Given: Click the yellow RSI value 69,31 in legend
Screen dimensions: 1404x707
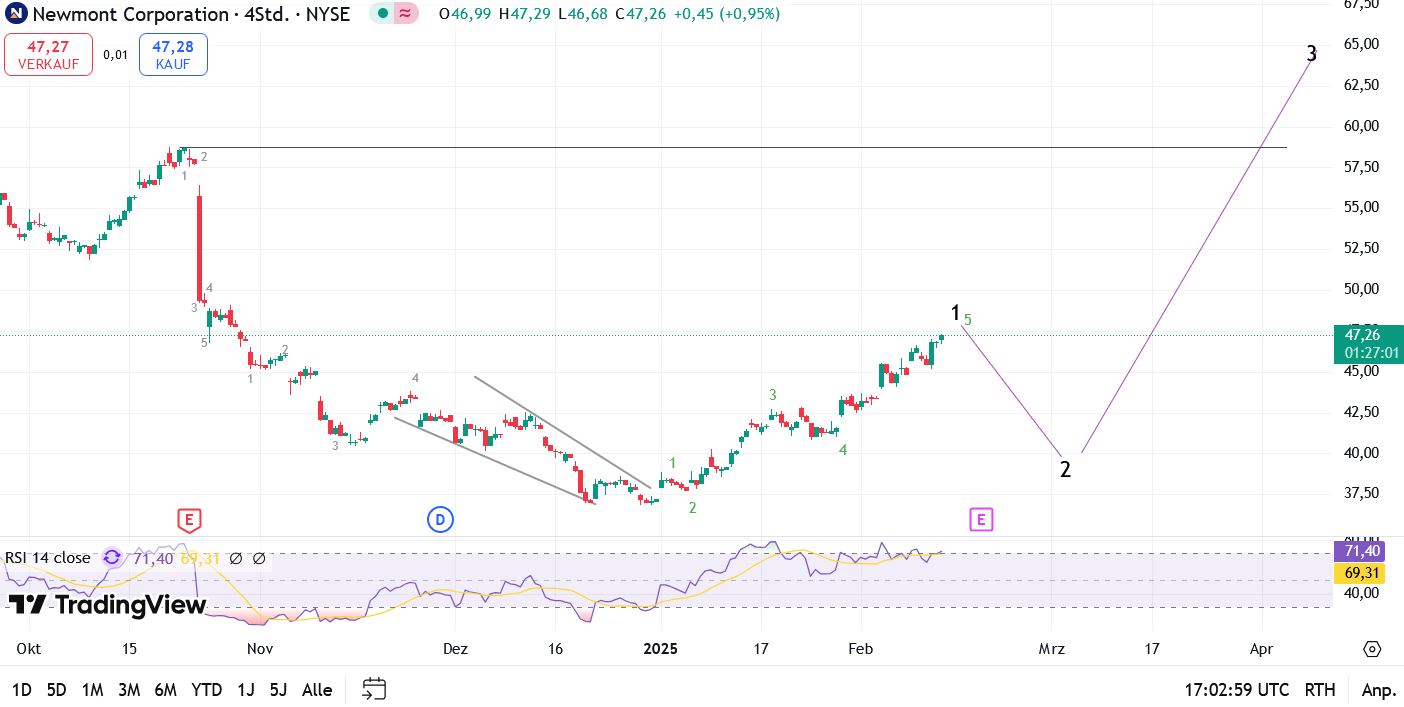Looking at the screenshot, I should [200, 558].
